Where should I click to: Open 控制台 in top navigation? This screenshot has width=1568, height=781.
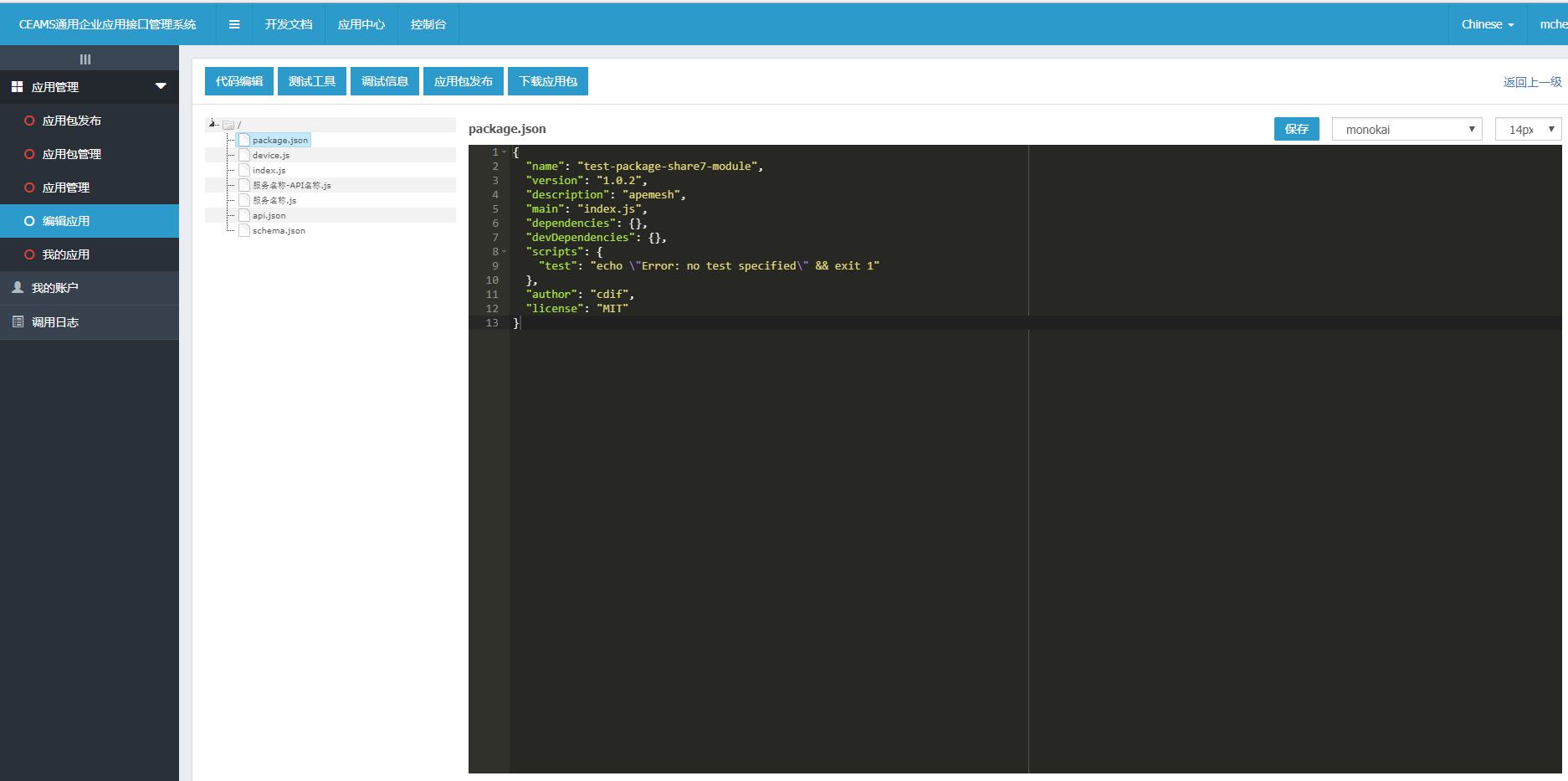(428, 24)
